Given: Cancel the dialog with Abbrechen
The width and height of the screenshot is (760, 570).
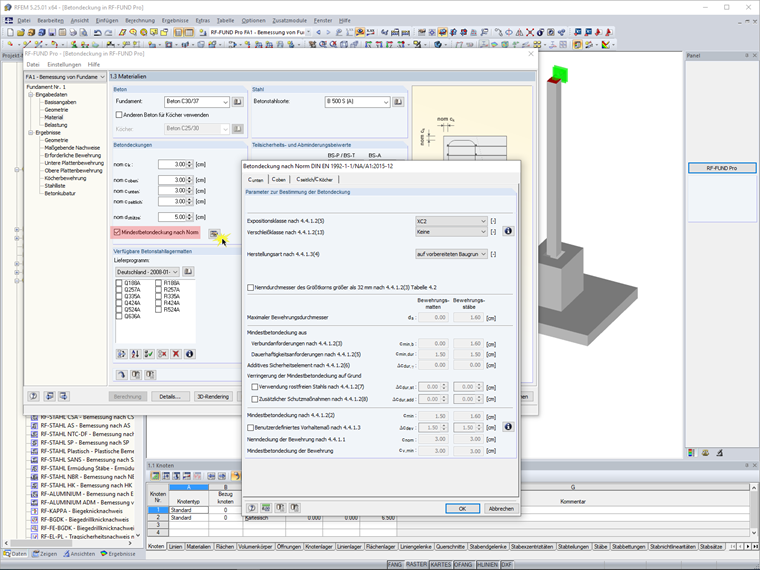Looking at the screenshot, I should tap(501, 508).
